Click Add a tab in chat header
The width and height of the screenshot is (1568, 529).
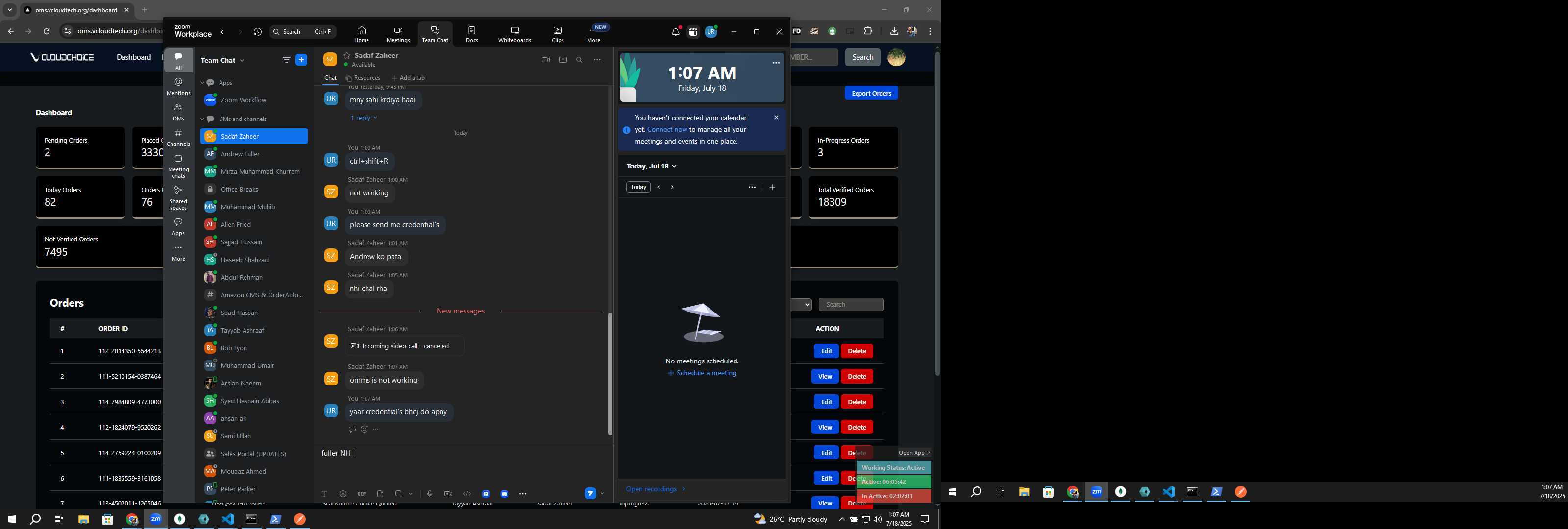(x=409, y=78)
